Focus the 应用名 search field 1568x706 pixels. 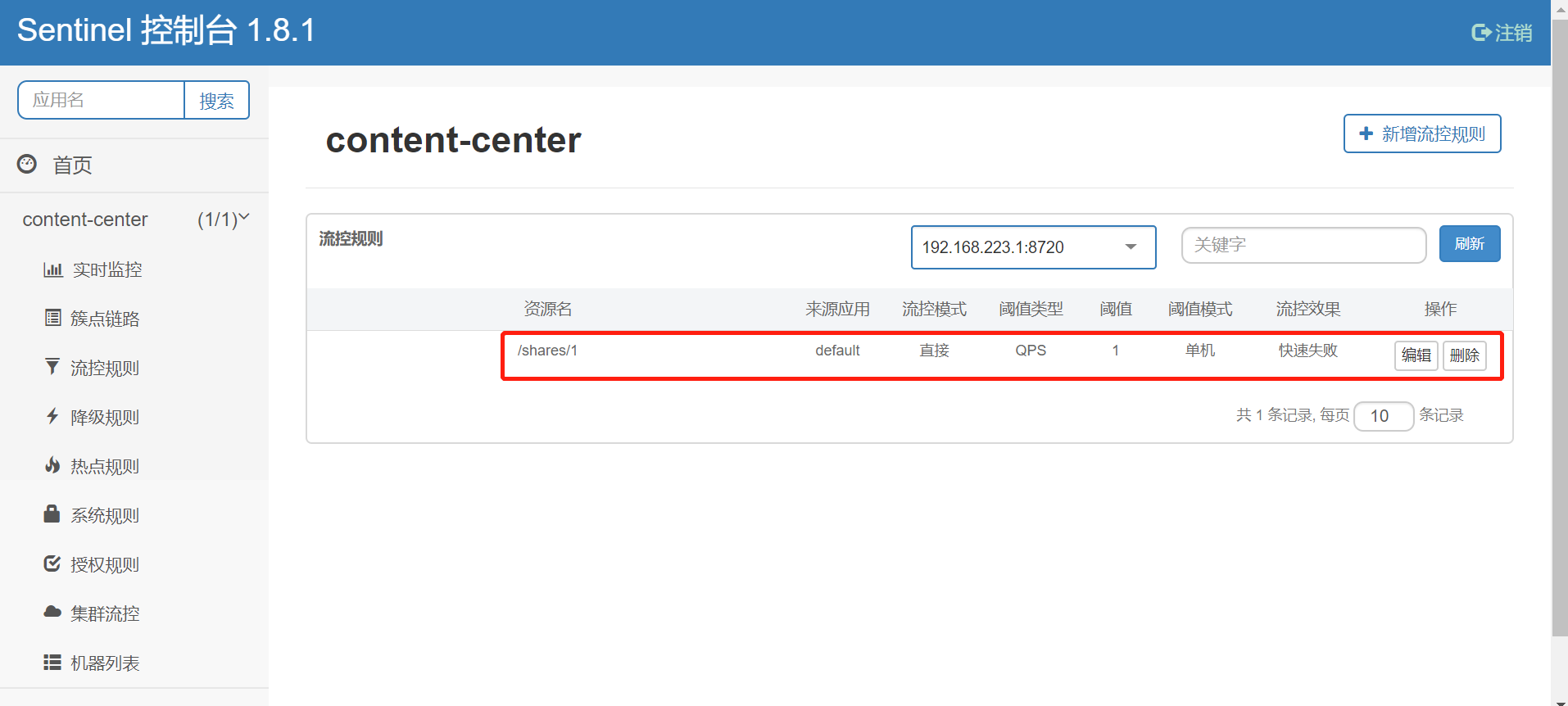click(x=101, y=100)
